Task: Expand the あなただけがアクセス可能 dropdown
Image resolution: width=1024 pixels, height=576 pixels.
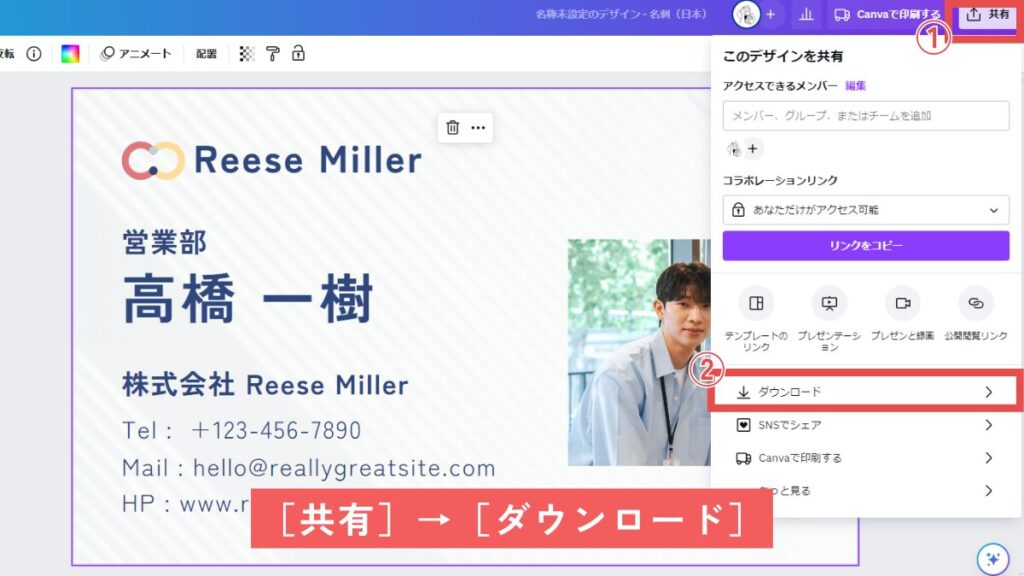Action: (x=866, y=210)
